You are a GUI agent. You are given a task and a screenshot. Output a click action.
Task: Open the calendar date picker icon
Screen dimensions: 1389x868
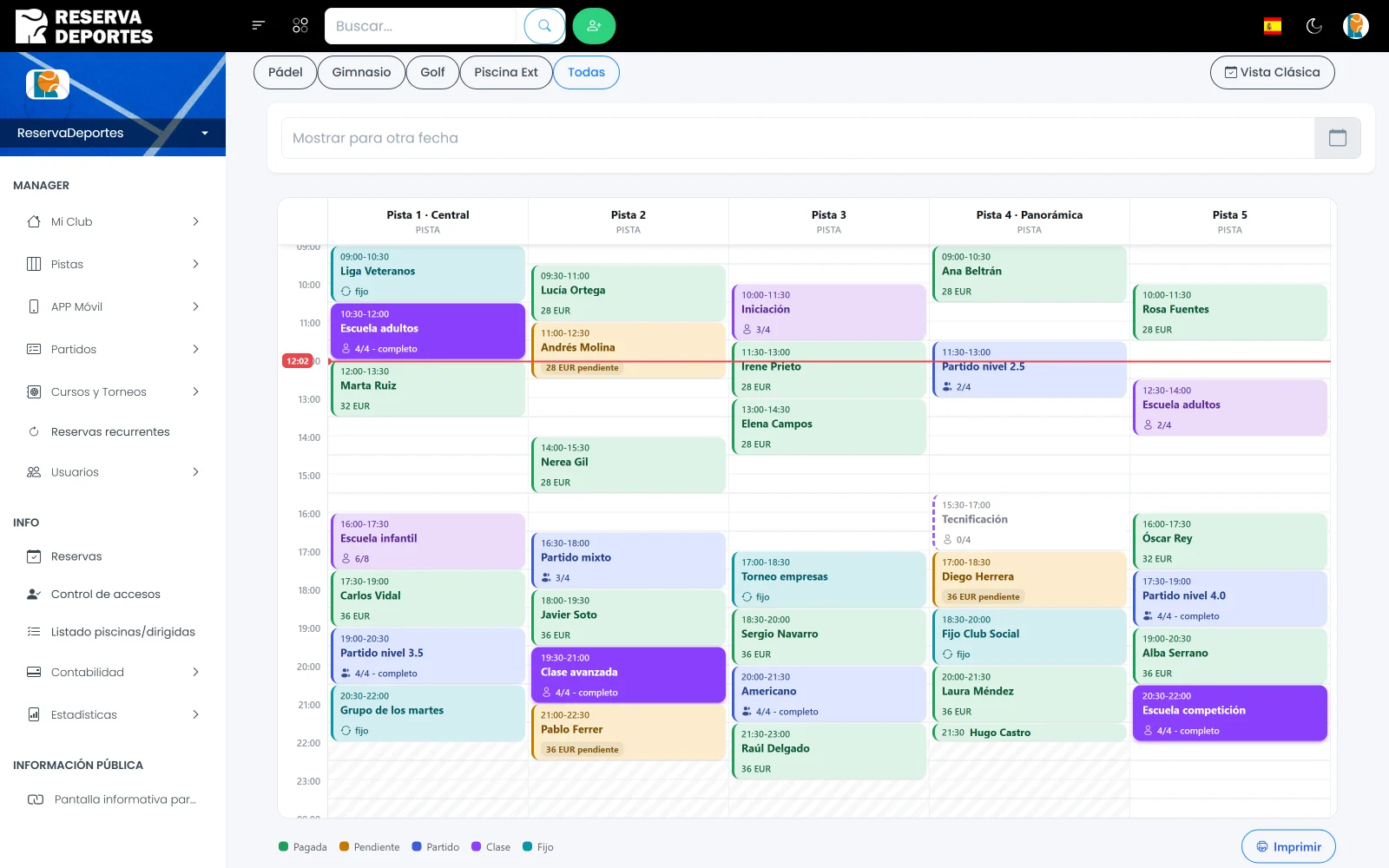(x=1338, y=138)
